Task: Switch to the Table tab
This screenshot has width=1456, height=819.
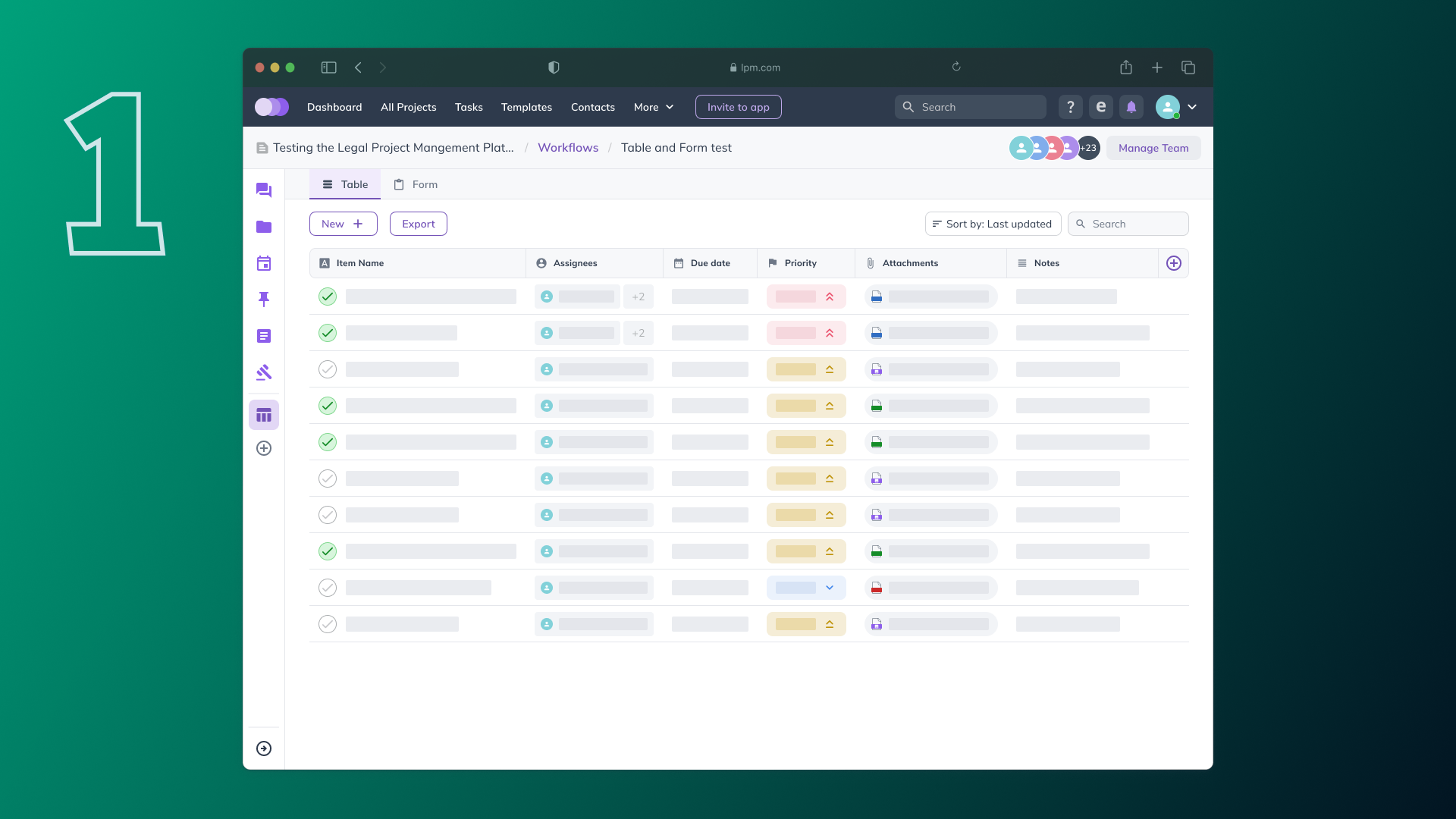Action: click(345, 184)
